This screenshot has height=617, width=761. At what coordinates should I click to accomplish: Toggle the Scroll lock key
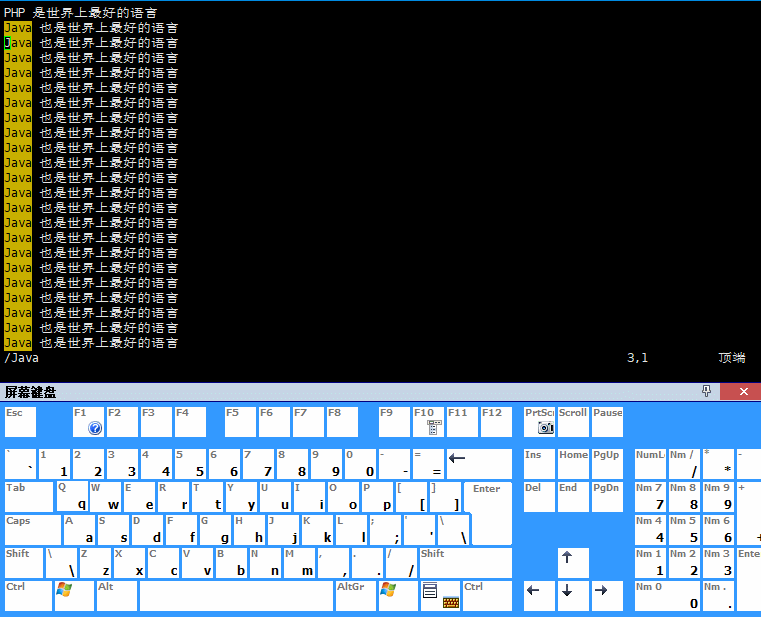click(573, 422)
